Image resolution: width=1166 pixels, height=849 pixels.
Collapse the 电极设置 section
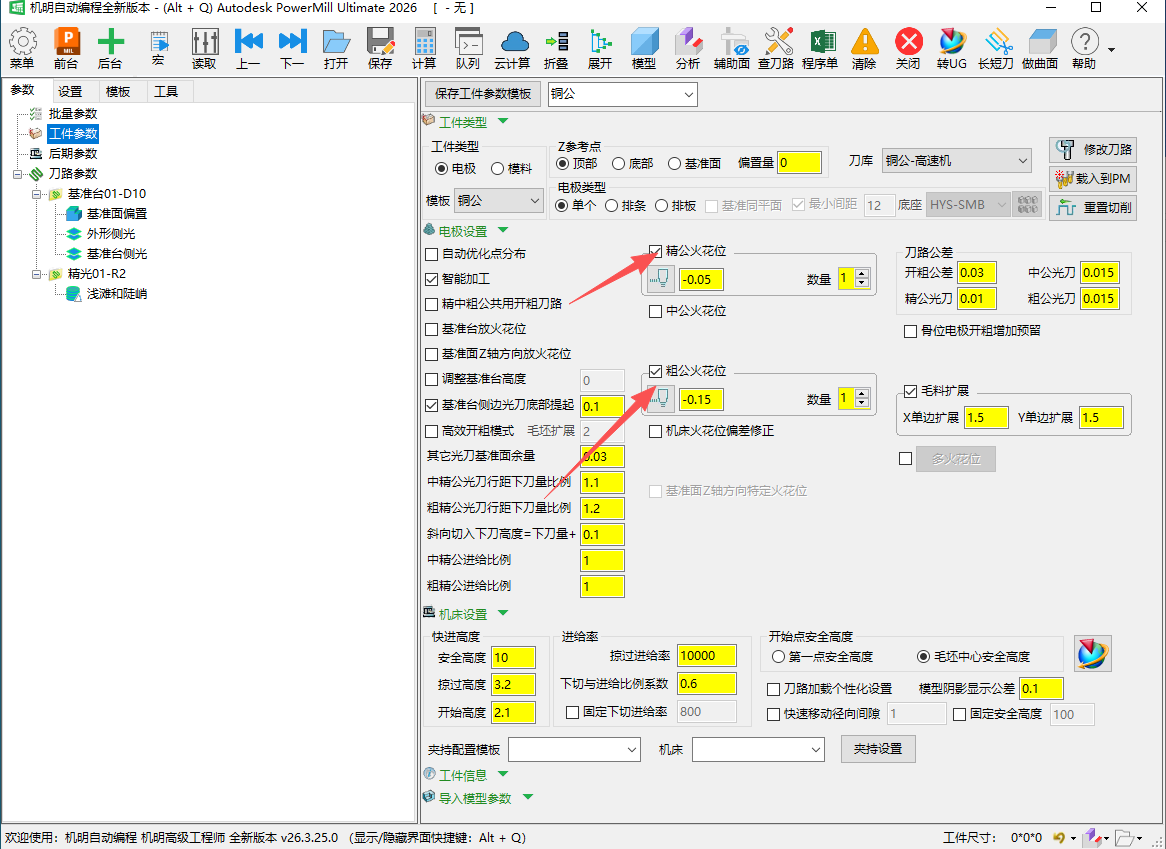(x=503, y=230)
